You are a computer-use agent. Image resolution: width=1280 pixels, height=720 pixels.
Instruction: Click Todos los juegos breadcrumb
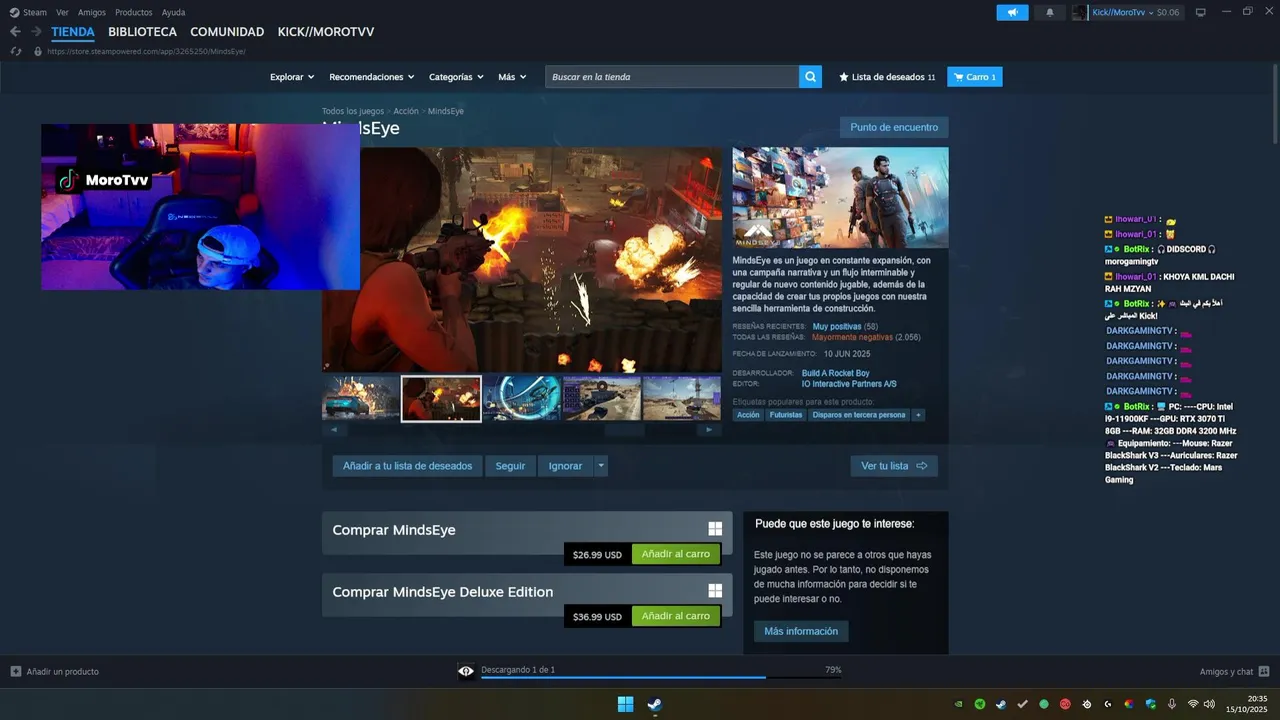click(353, 111)
